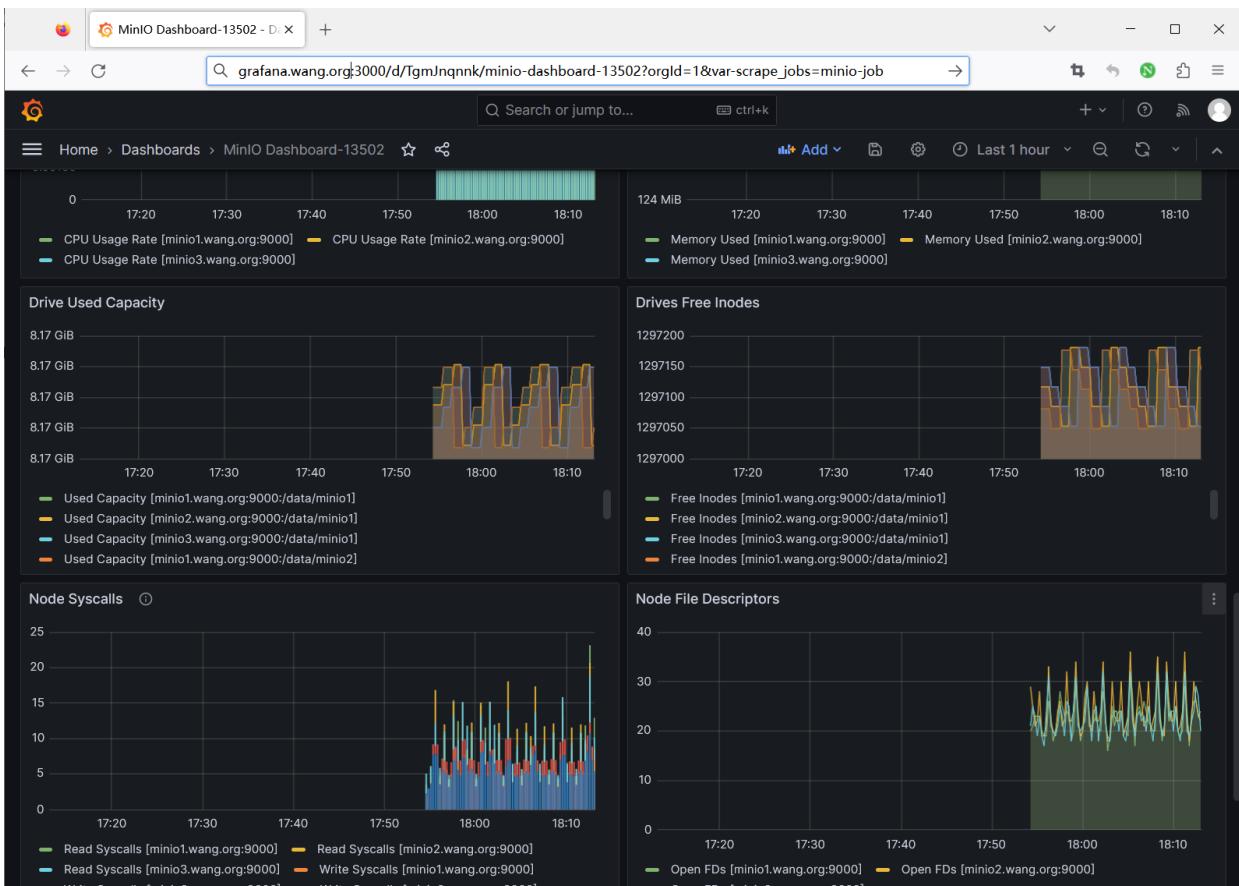Click Search or jump to box
Screen dimensions: 1239x886
coord(626,110)
